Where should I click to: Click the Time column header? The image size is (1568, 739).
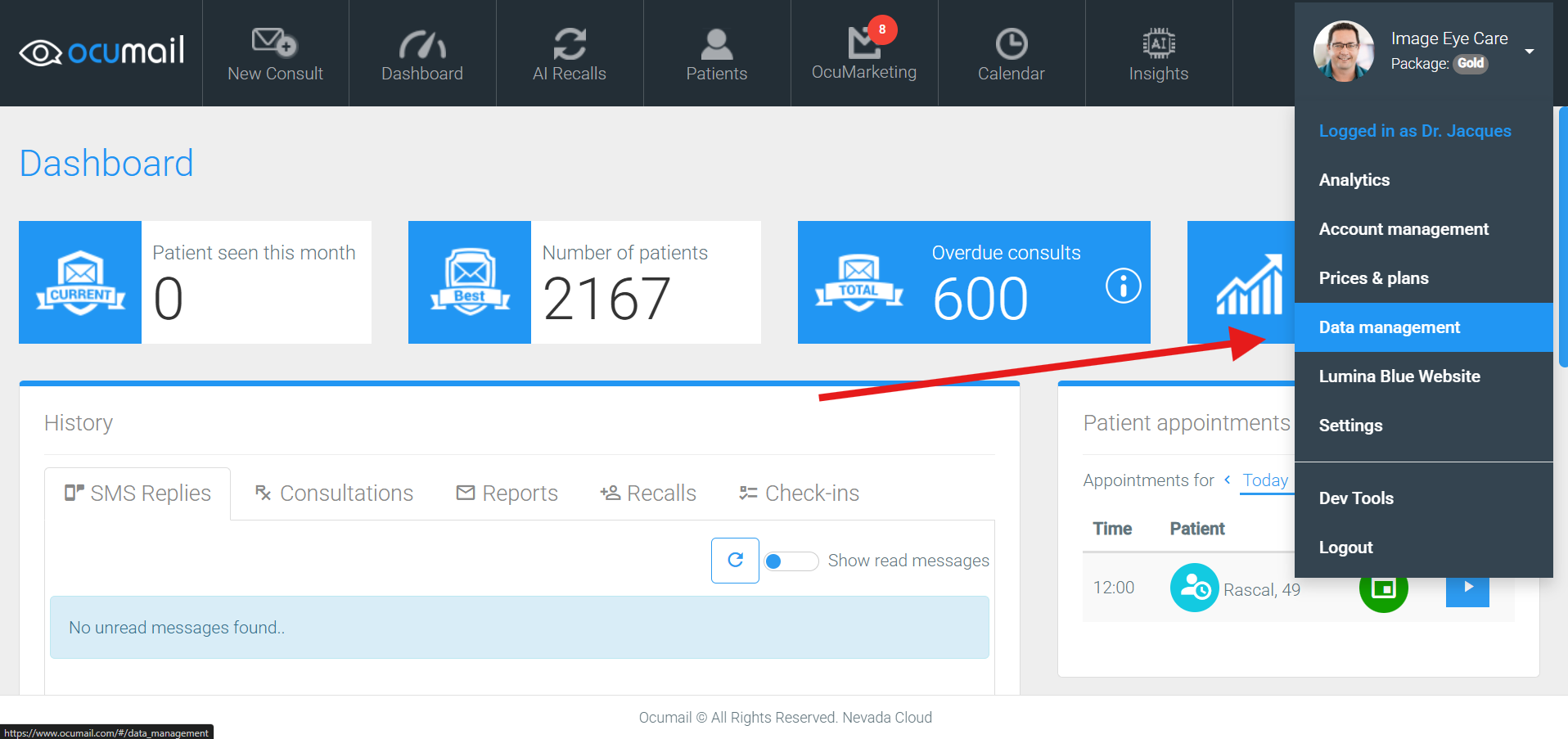(x=1112, y=529)
